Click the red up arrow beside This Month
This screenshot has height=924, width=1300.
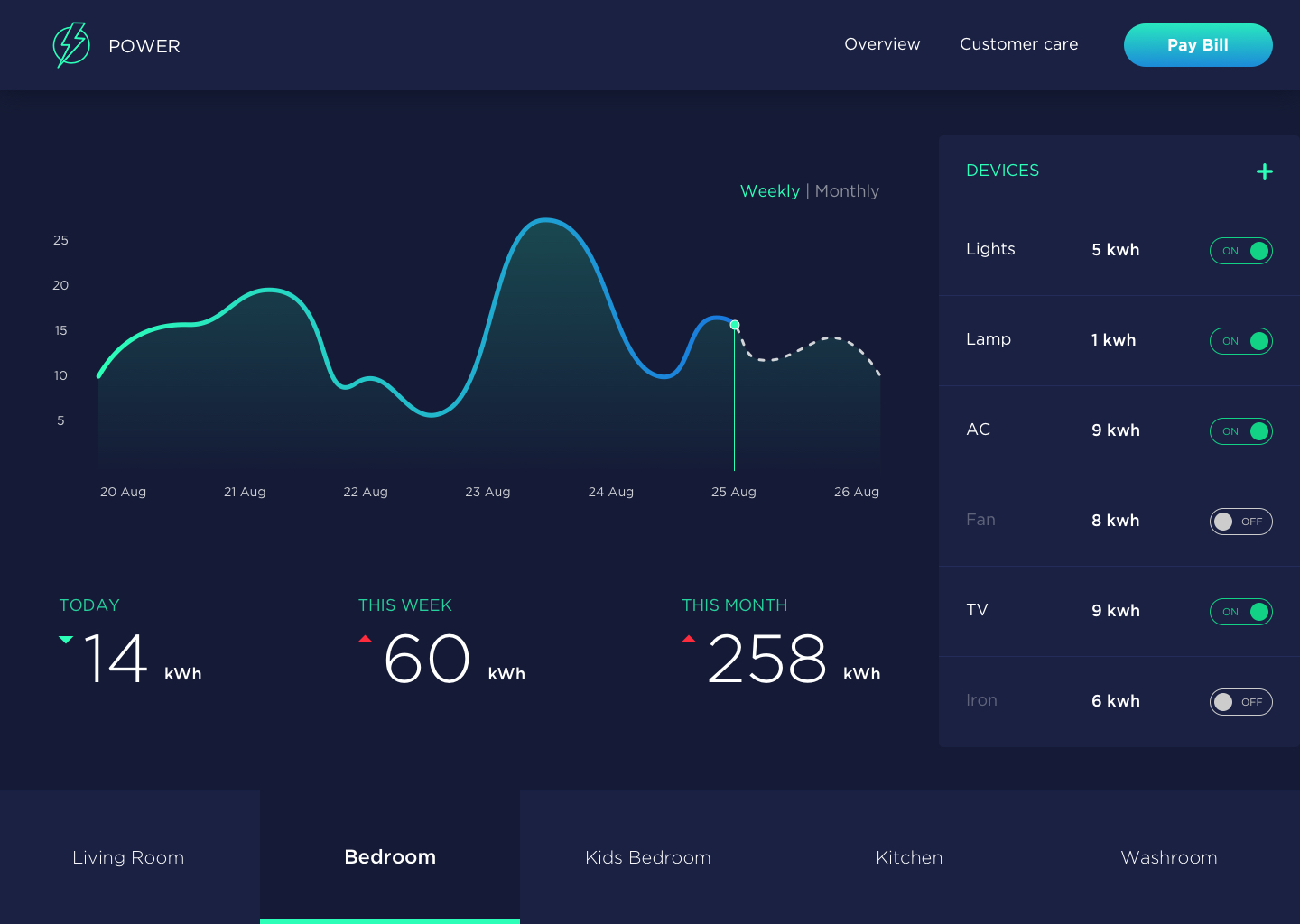689,639
